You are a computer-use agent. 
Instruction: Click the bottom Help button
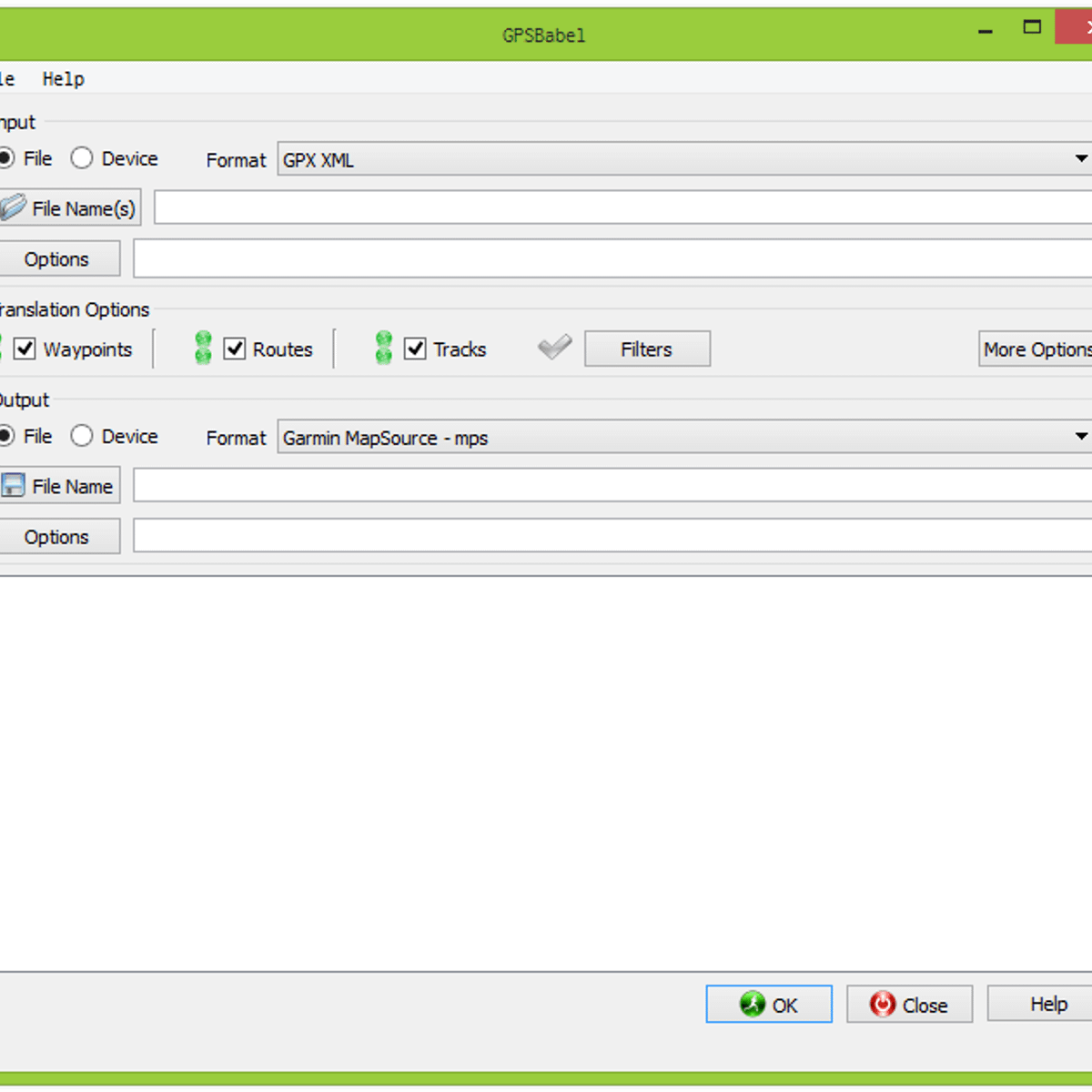point(1039,1004)
